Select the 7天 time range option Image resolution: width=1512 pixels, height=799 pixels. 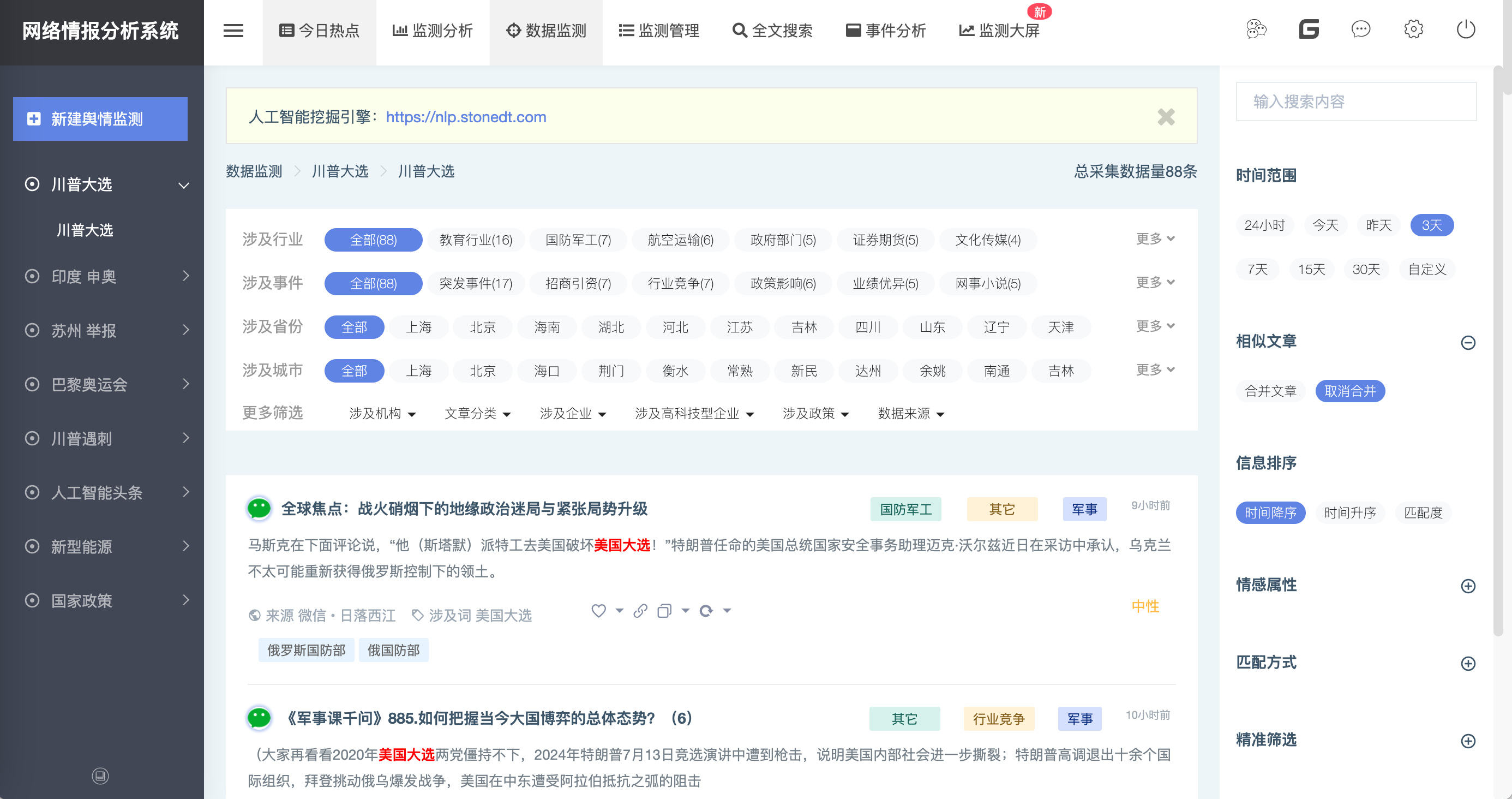(1257, 270)
